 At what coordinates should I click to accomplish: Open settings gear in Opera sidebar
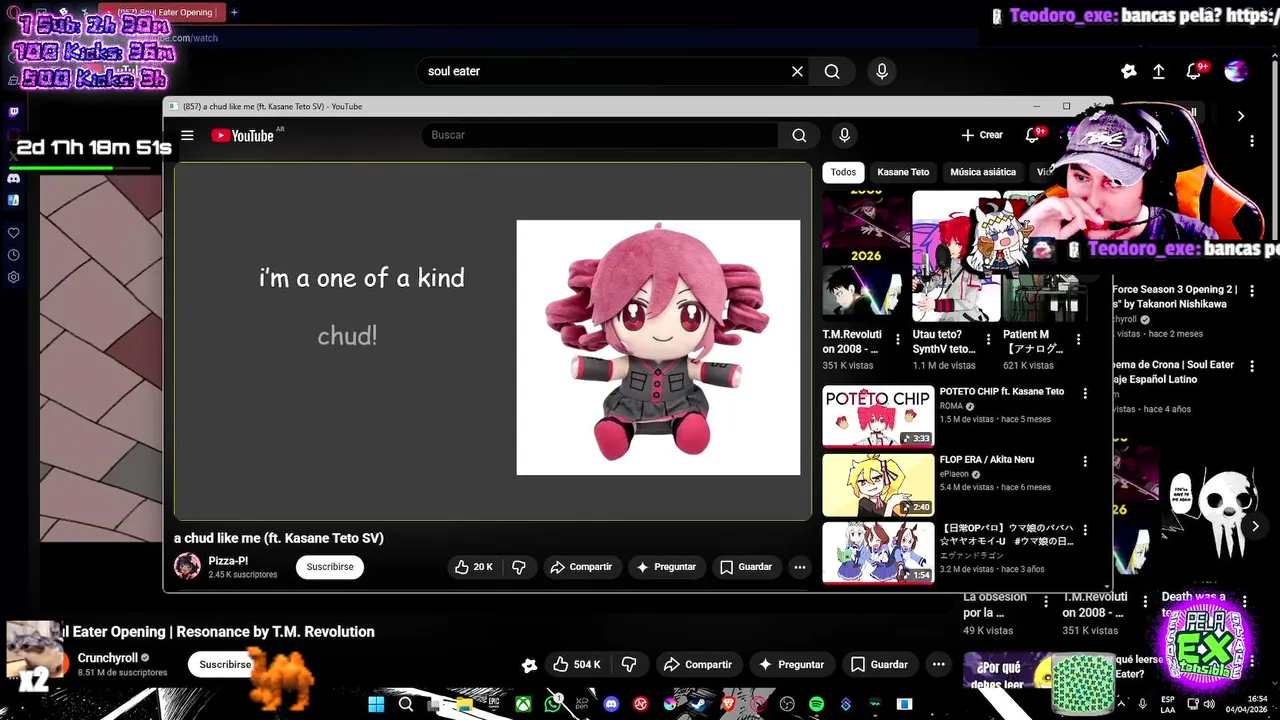13,277
